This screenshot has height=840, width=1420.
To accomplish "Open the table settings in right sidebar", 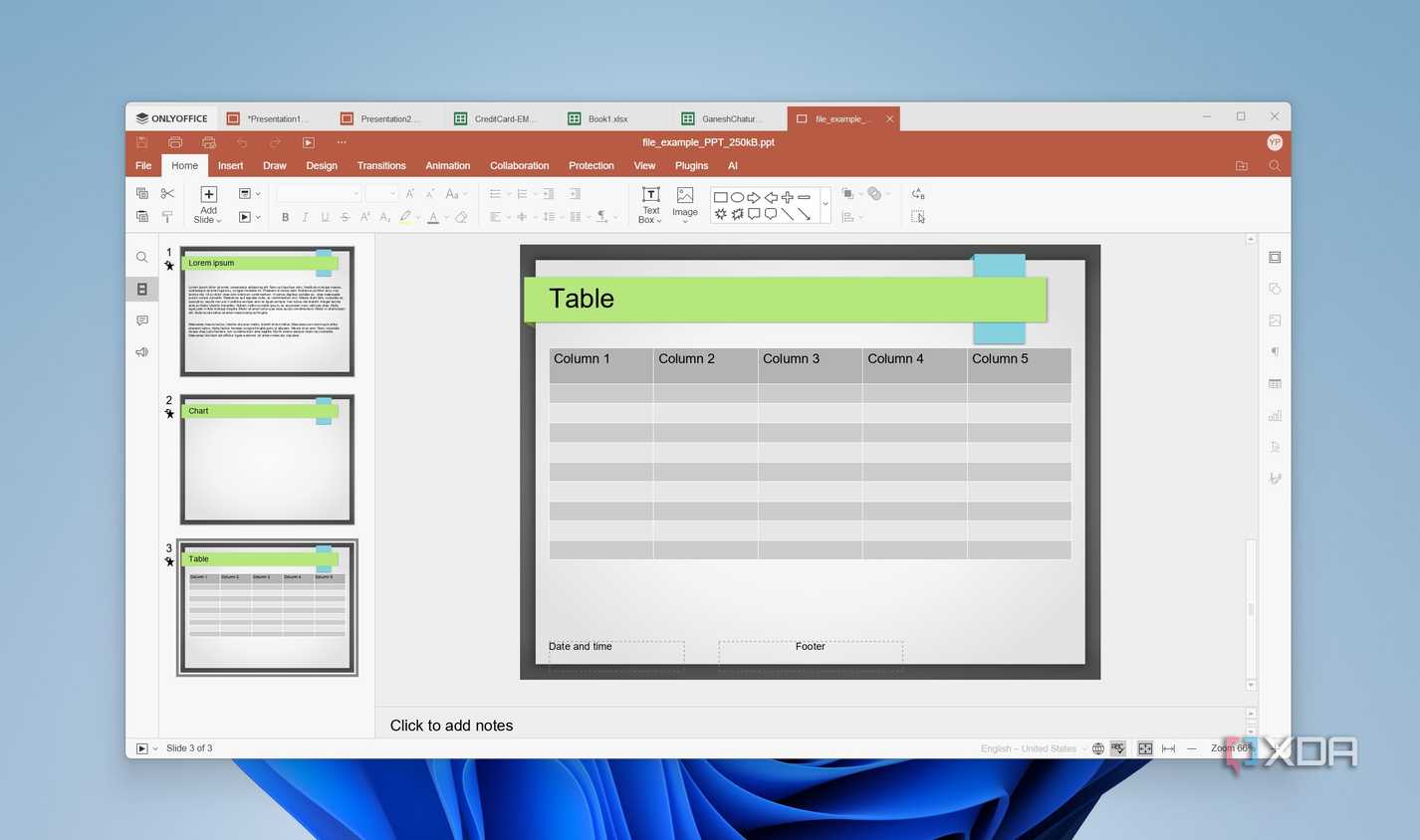I will 1275,384.
